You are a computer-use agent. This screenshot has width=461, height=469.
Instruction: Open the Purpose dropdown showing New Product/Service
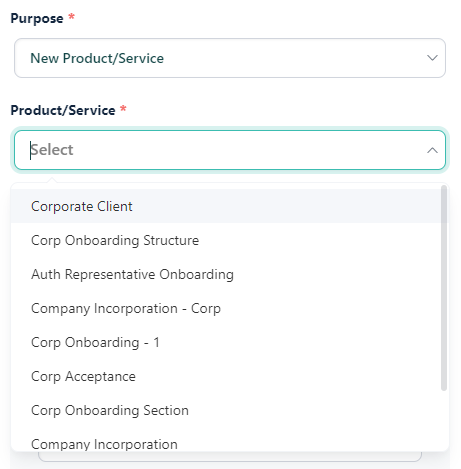coord(230,58)
